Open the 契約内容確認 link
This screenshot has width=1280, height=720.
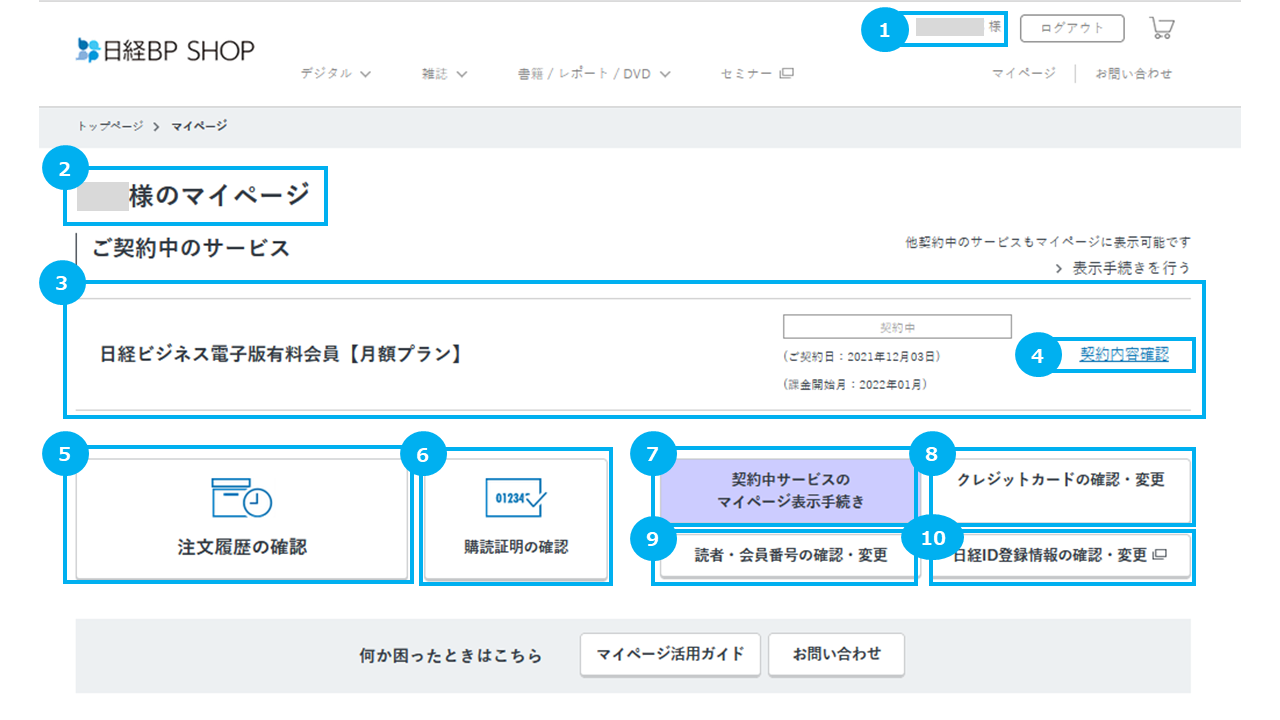pyautogui.click(x=1124, y=354)
